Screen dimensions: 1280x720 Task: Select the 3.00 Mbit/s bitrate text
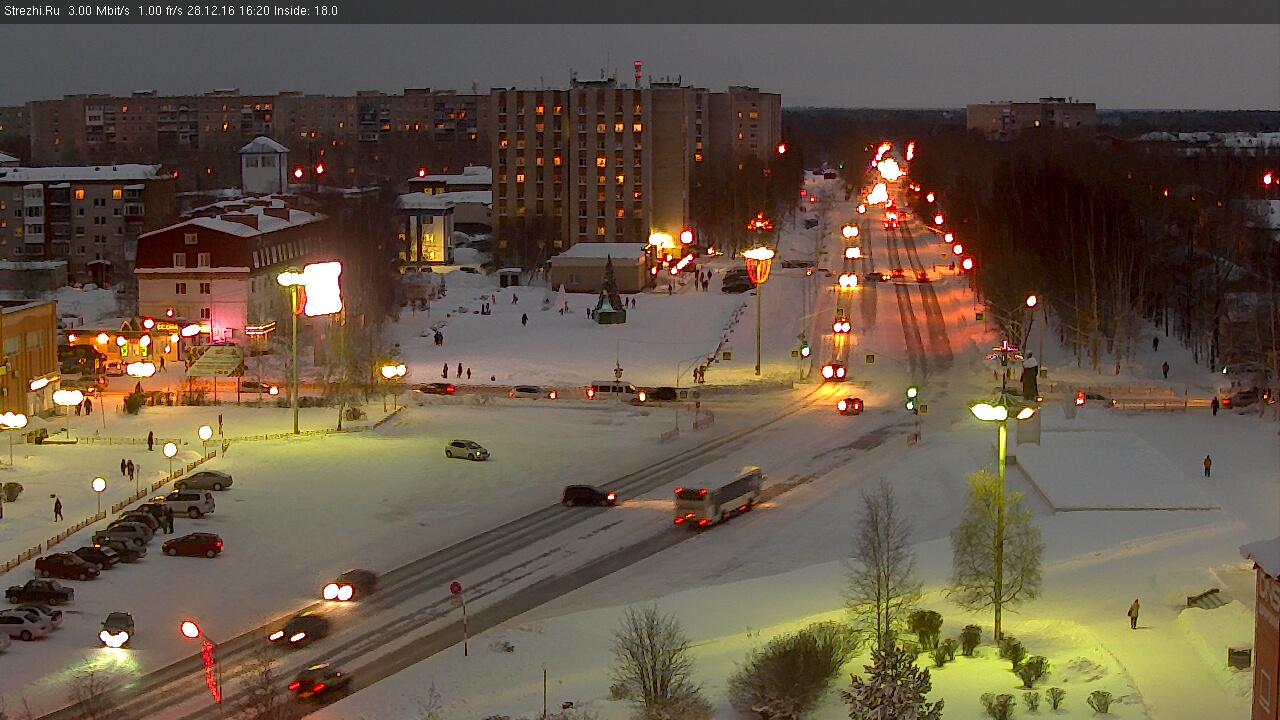99,11
